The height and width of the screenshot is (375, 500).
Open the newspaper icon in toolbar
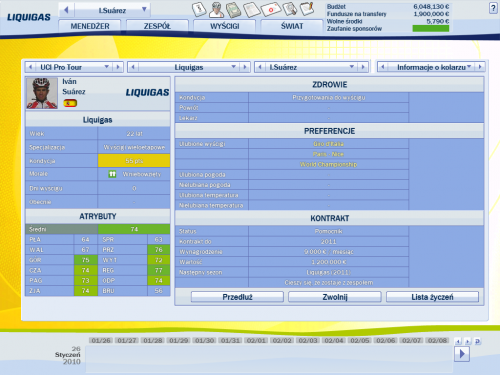click(x=252, y=10)
